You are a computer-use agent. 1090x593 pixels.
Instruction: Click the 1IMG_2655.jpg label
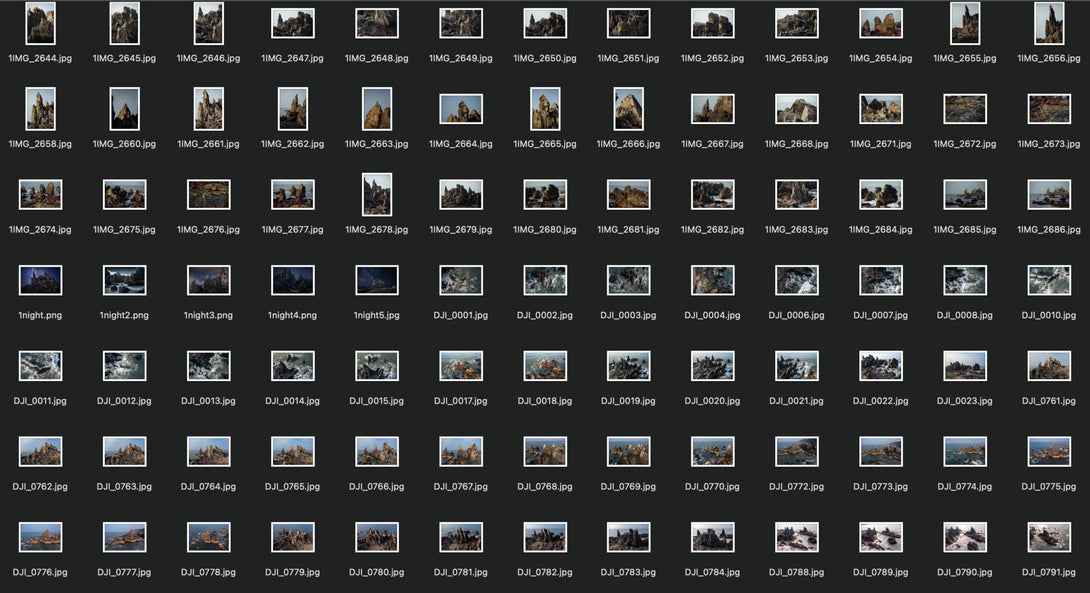[965, 58]
